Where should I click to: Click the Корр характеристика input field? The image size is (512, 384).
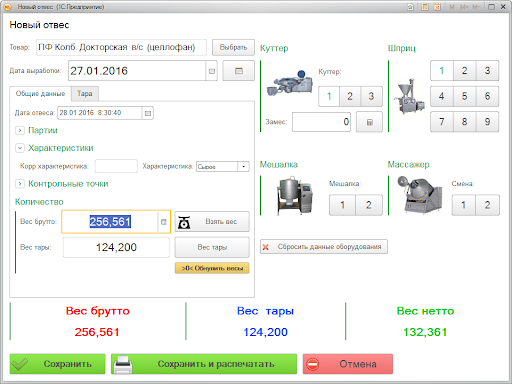[116, 166]
